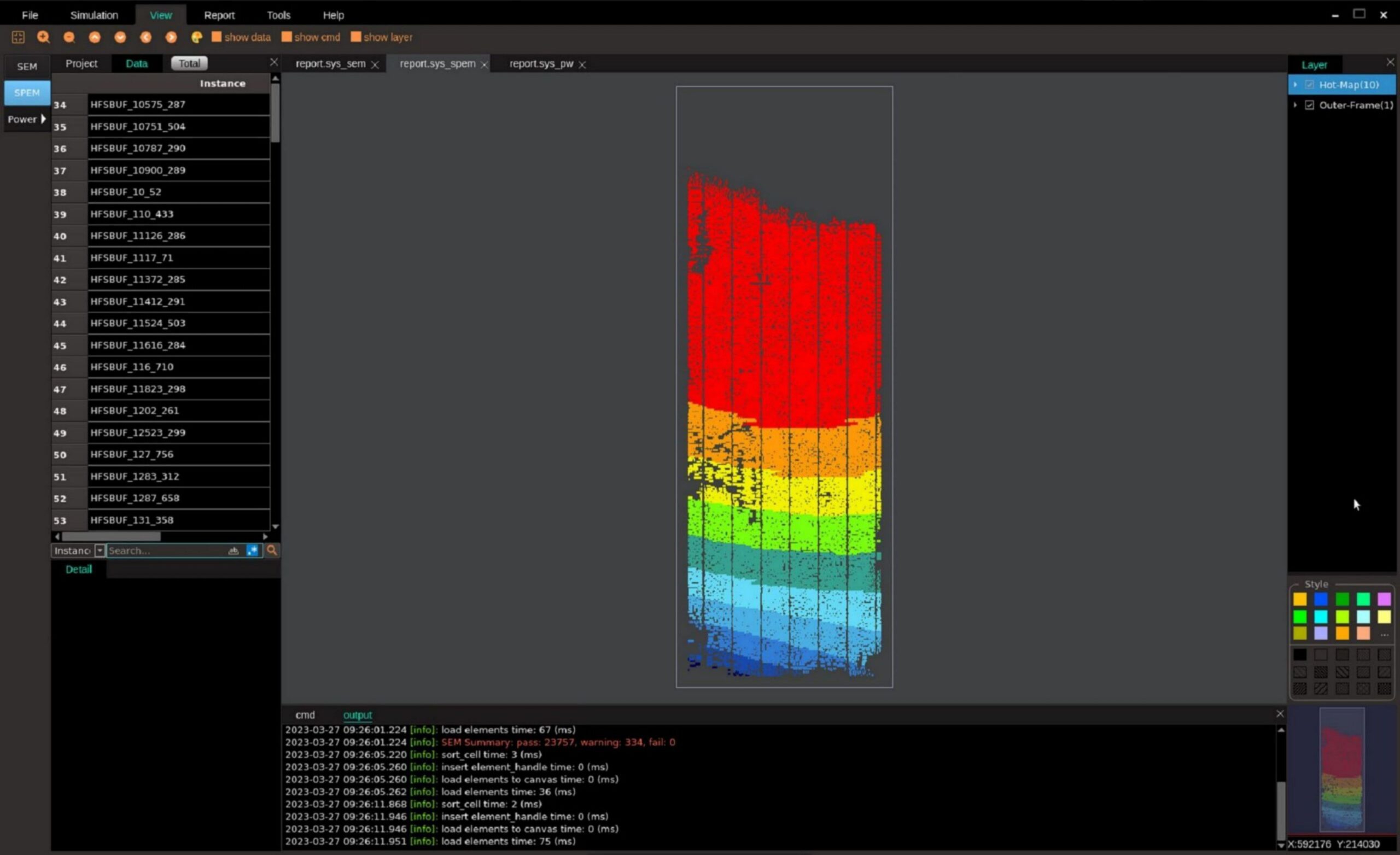
Task: Select the SPEM side tab
Action: pos(27,92)
